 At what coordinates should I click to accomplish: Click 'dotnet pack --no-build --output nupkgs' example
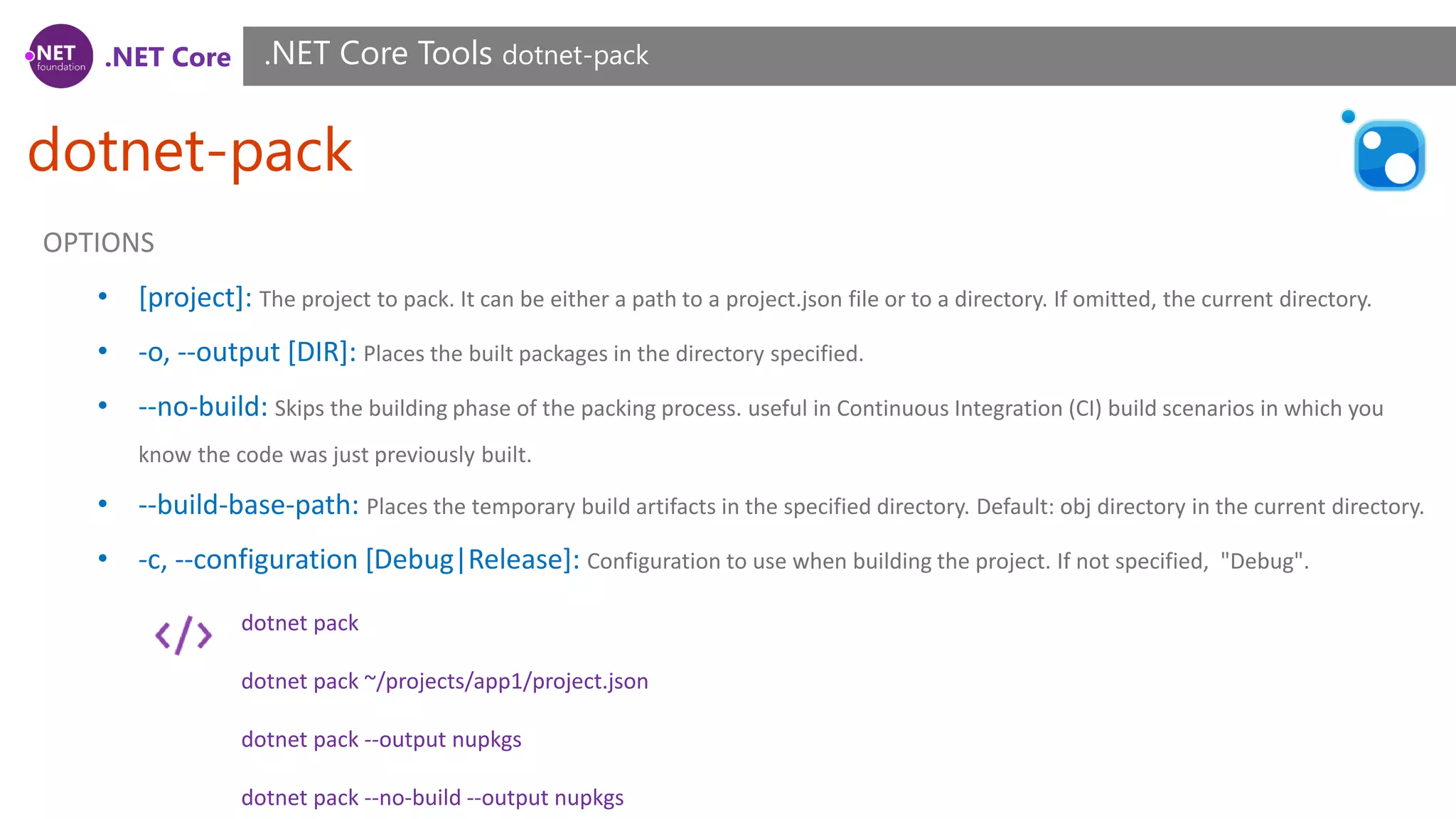tap(432, 798)
